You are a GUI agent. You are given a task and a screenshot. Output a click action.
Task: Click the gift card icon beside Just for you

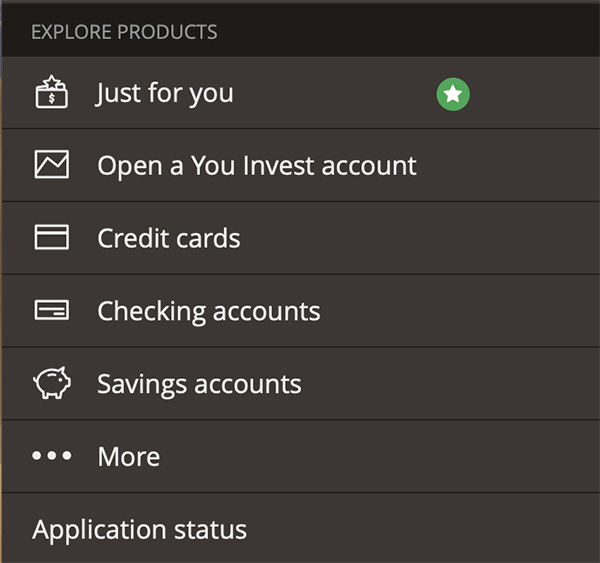[52, 92]
